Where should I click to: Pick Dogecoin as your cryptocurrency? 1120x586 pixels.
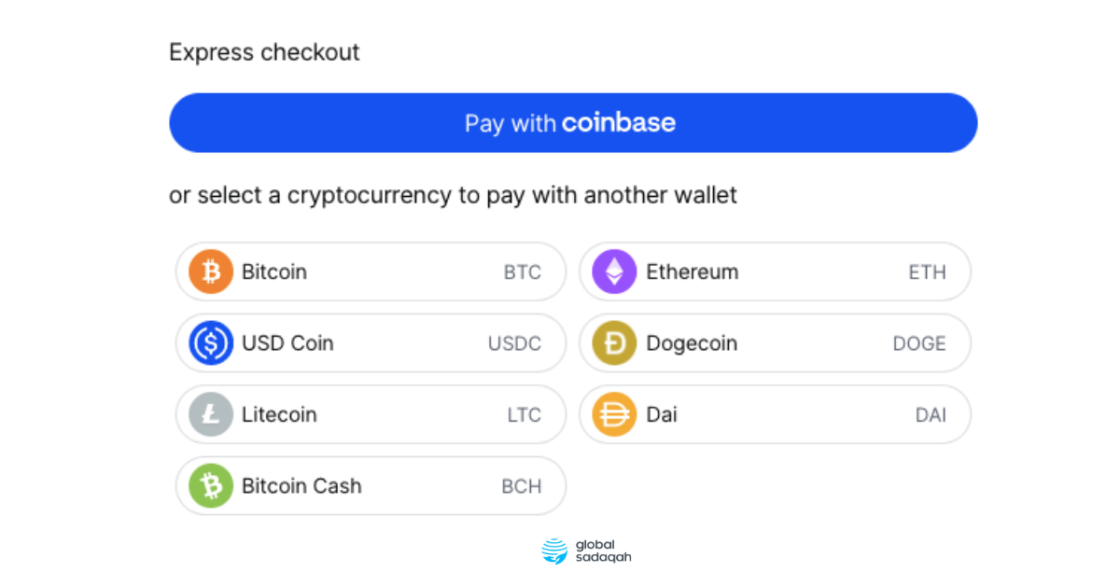point(775,343)
